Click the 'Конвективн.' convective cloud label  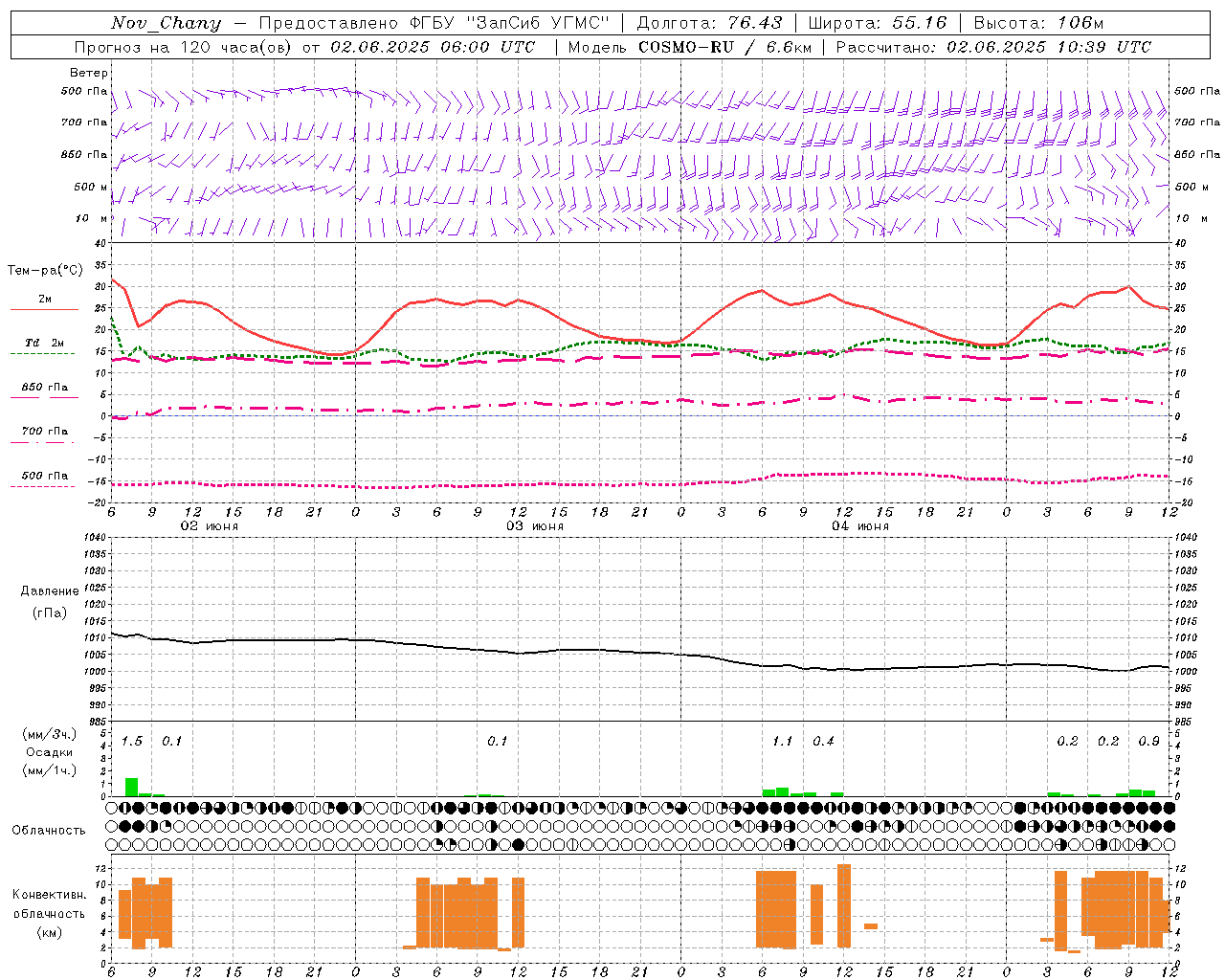(x=50, y=895)
